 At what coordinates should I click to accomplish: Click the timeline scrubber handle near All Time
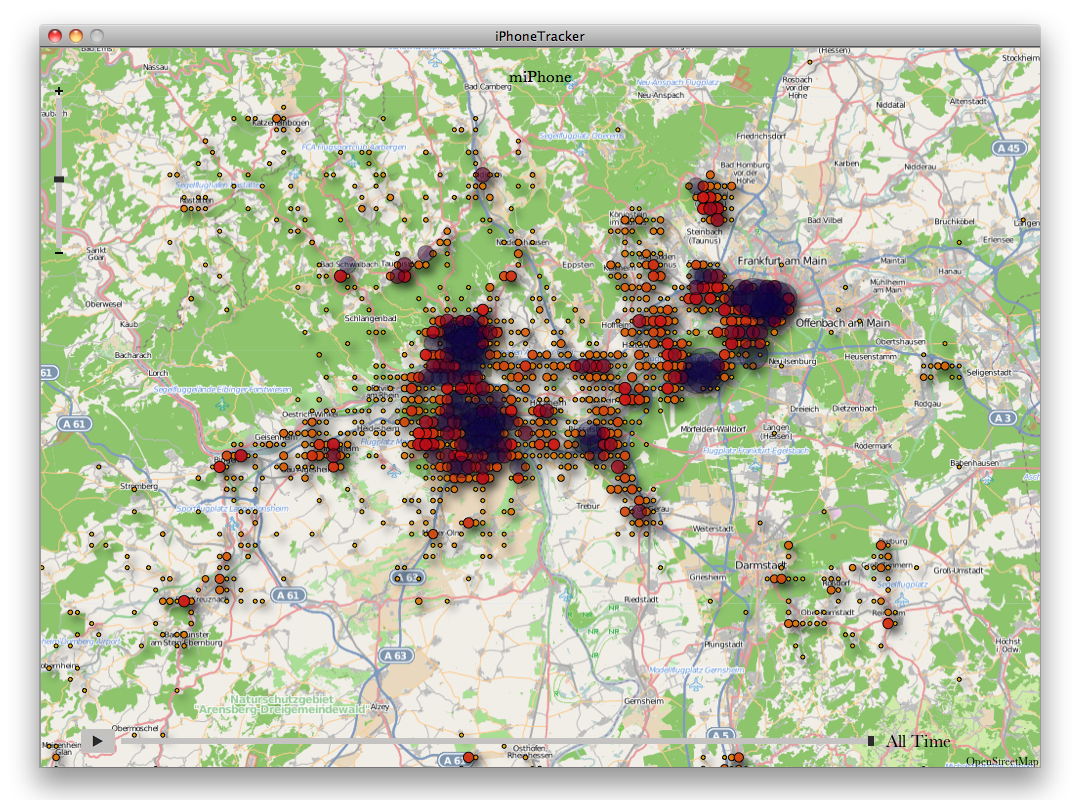click(x=871, y=741)
